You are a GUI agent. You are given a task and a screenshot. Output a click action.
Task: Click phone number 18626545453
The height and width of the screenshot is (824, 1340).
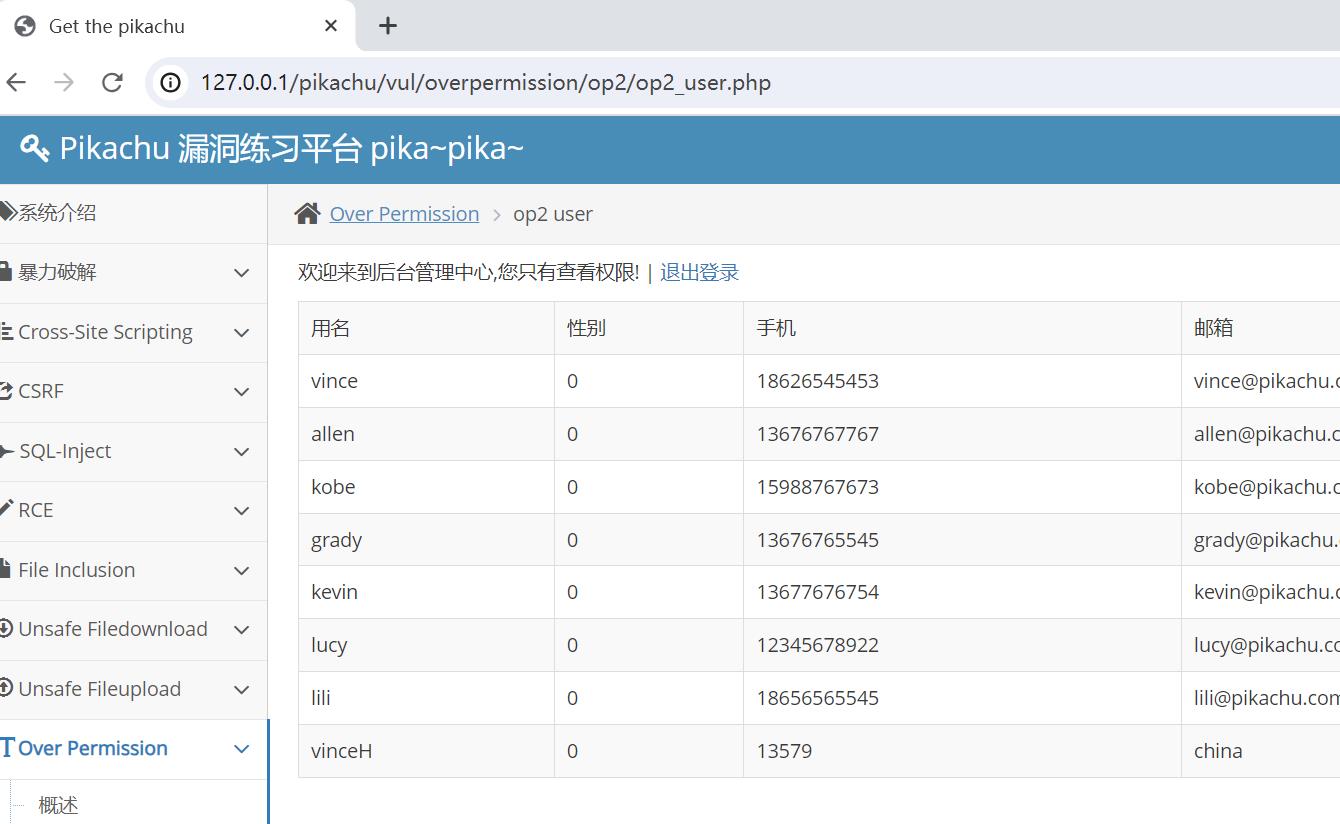[x=818, y=381]
